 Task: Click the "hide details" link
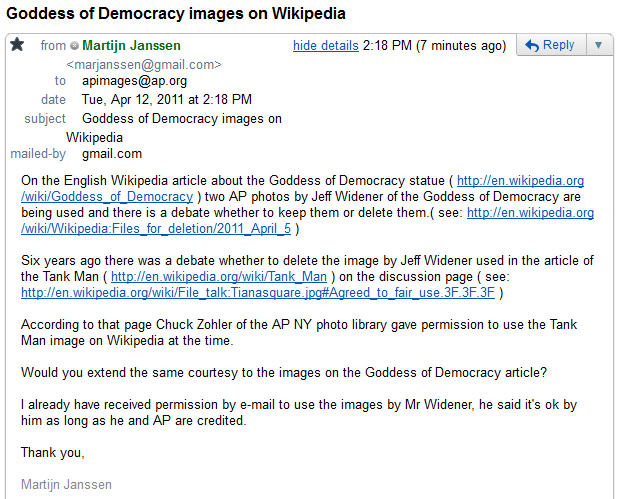coord(327,46)
